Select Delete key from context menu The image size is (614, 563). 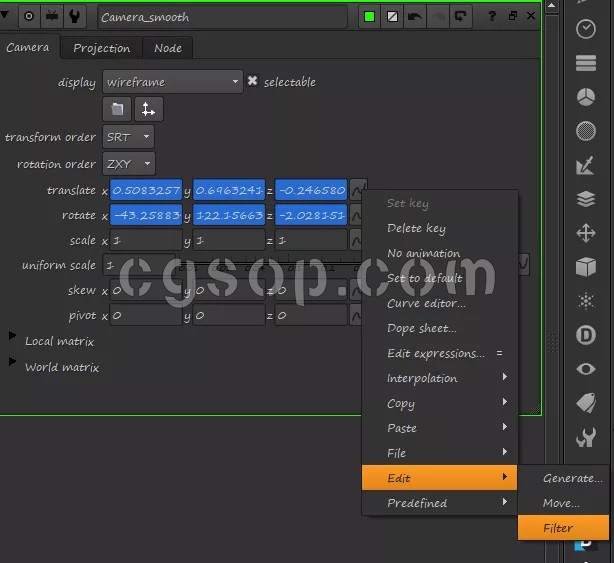(x=439, y=228)
